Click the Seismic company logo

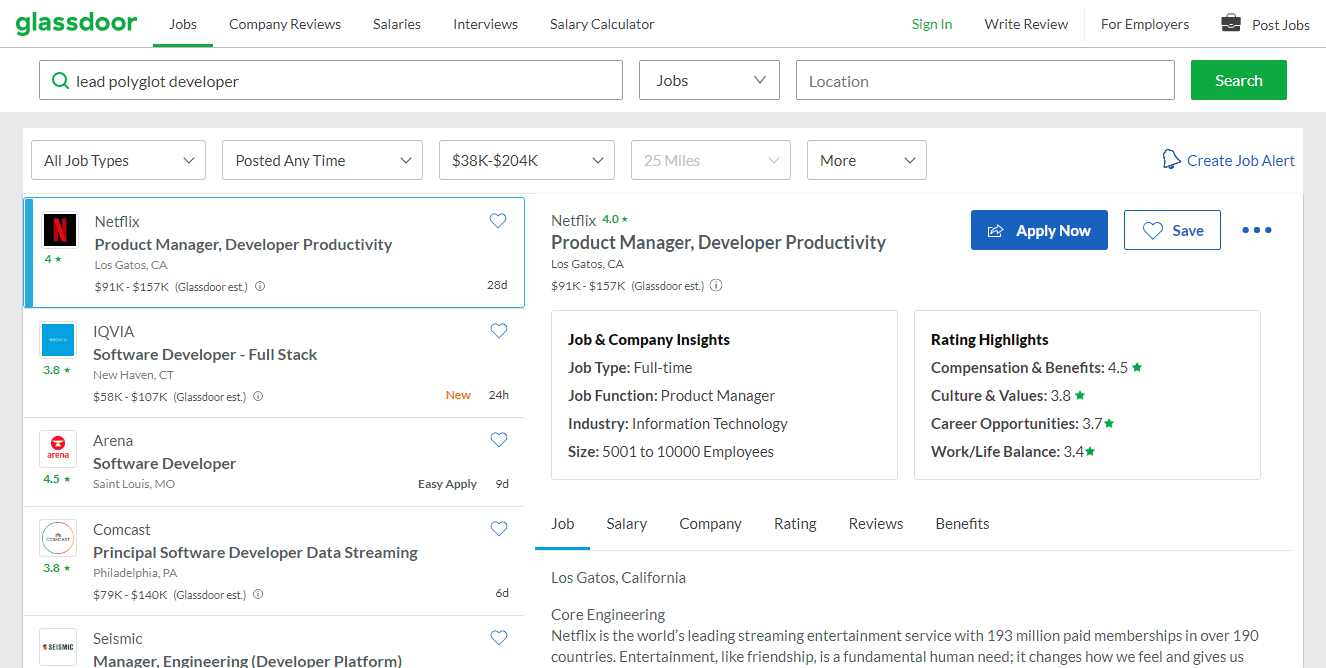point(57,646)
